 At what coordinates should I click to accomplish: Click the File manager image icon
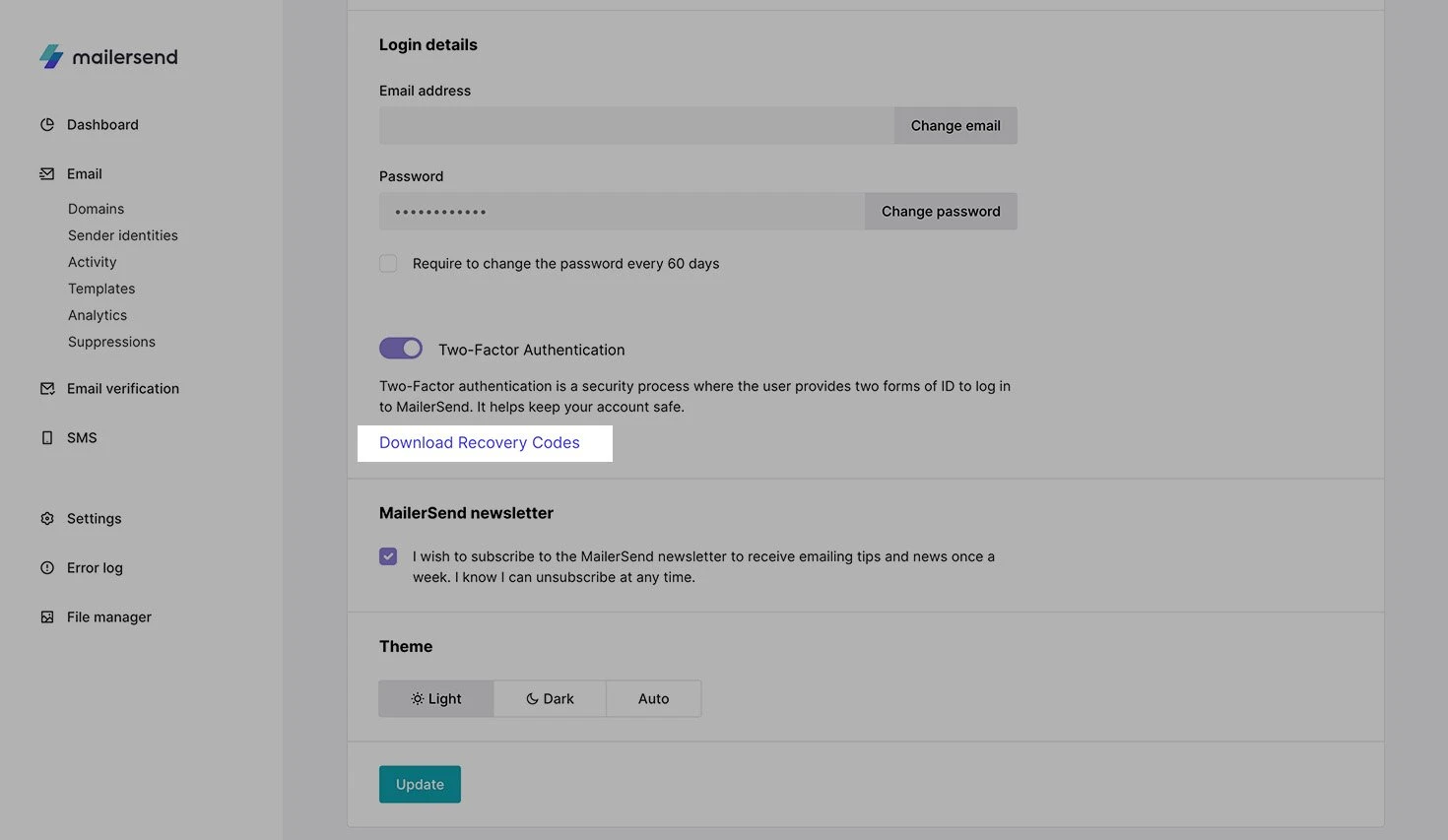coord(47,617)
